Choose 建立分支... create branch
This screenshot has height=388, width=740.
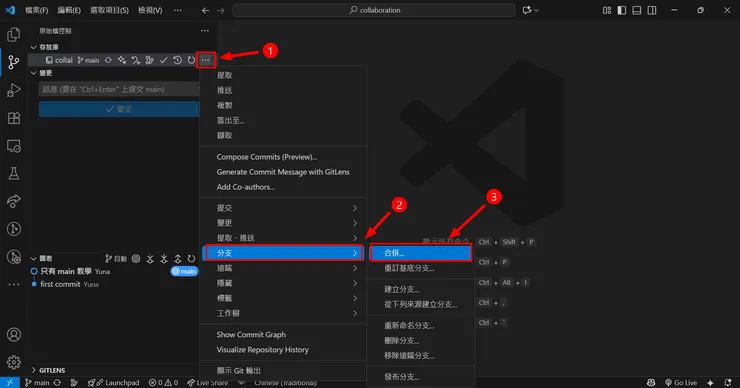pos(420,289)
